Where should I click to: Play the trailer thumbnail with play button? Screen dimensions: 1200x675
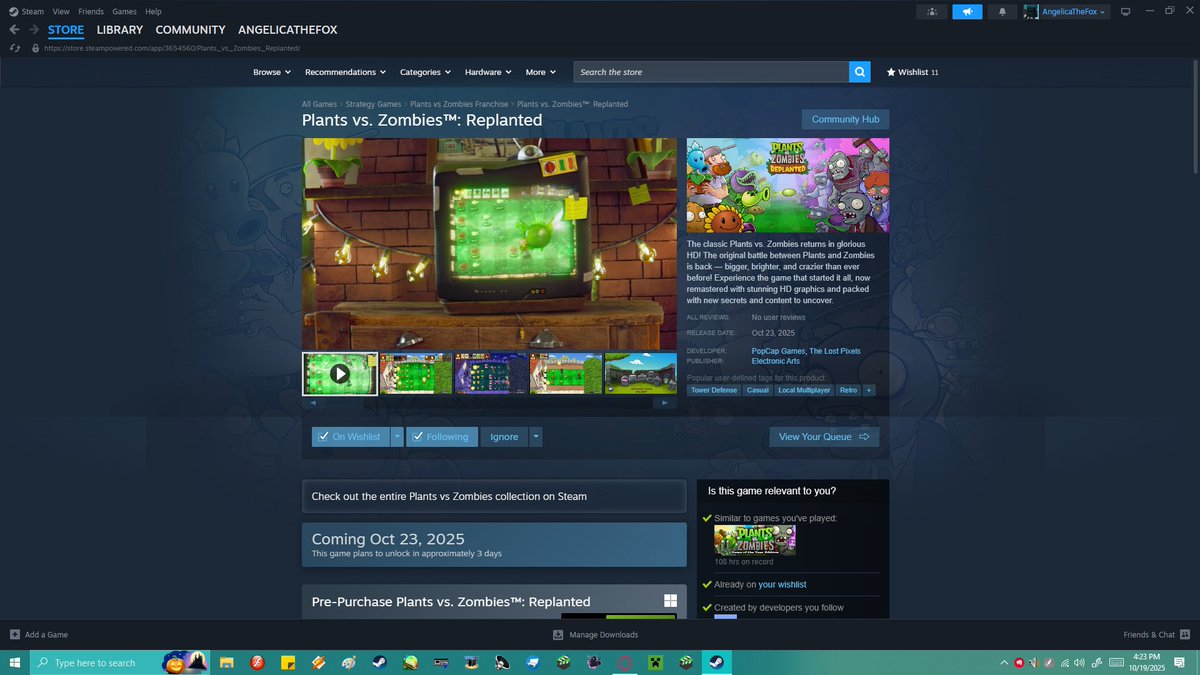pos(340,374)
